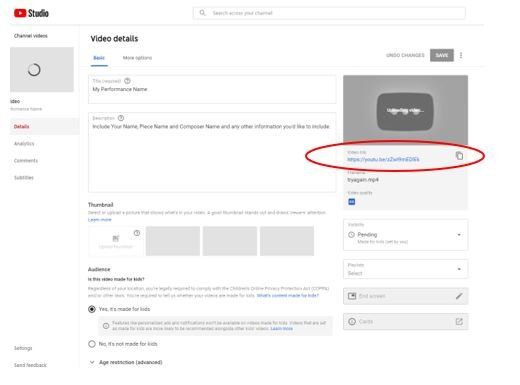This screenshot has width=520, height=385.
Task: Click Channel videos in the sidebar
Action: 31,36
